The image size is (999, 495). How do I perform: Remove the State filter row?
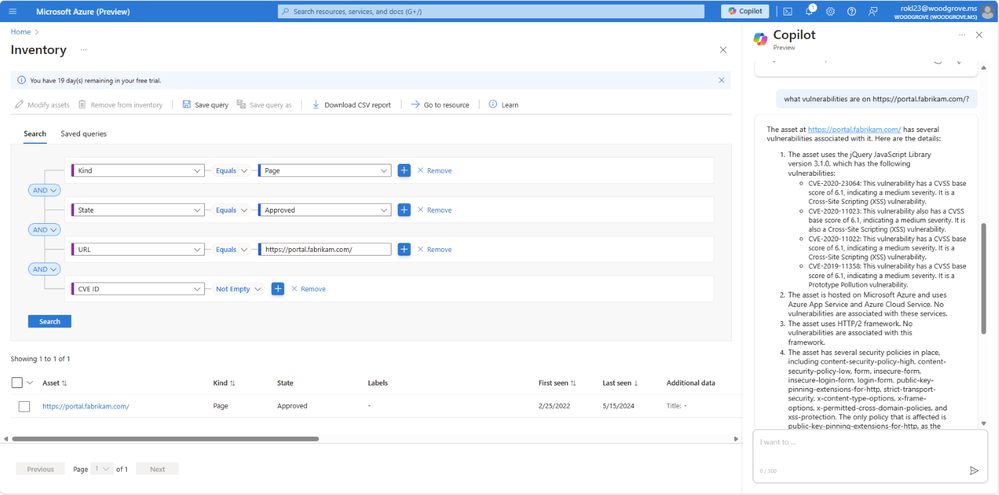point(435,210)
